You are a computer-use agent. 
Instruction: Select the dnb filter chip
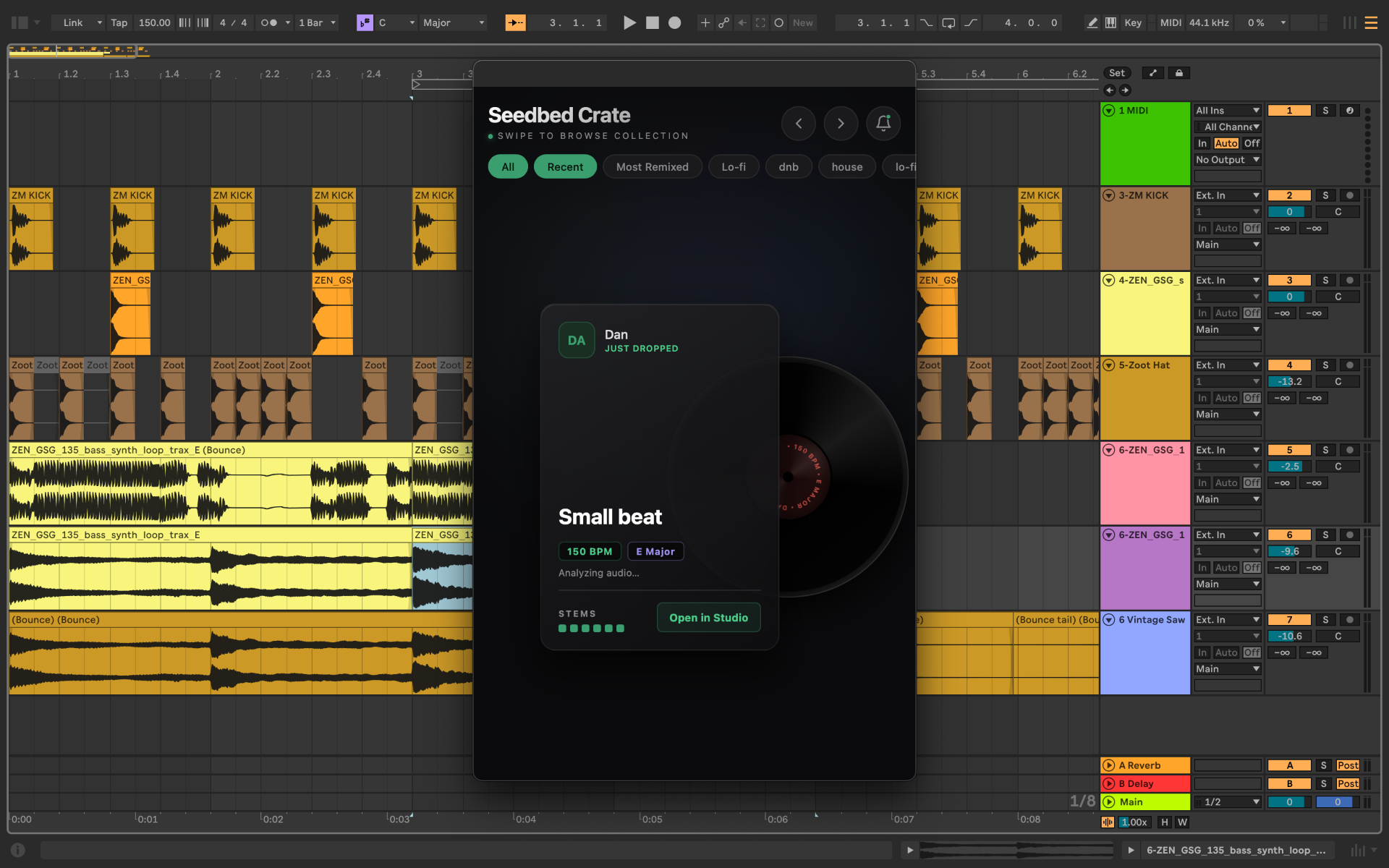tap(789, 166)
